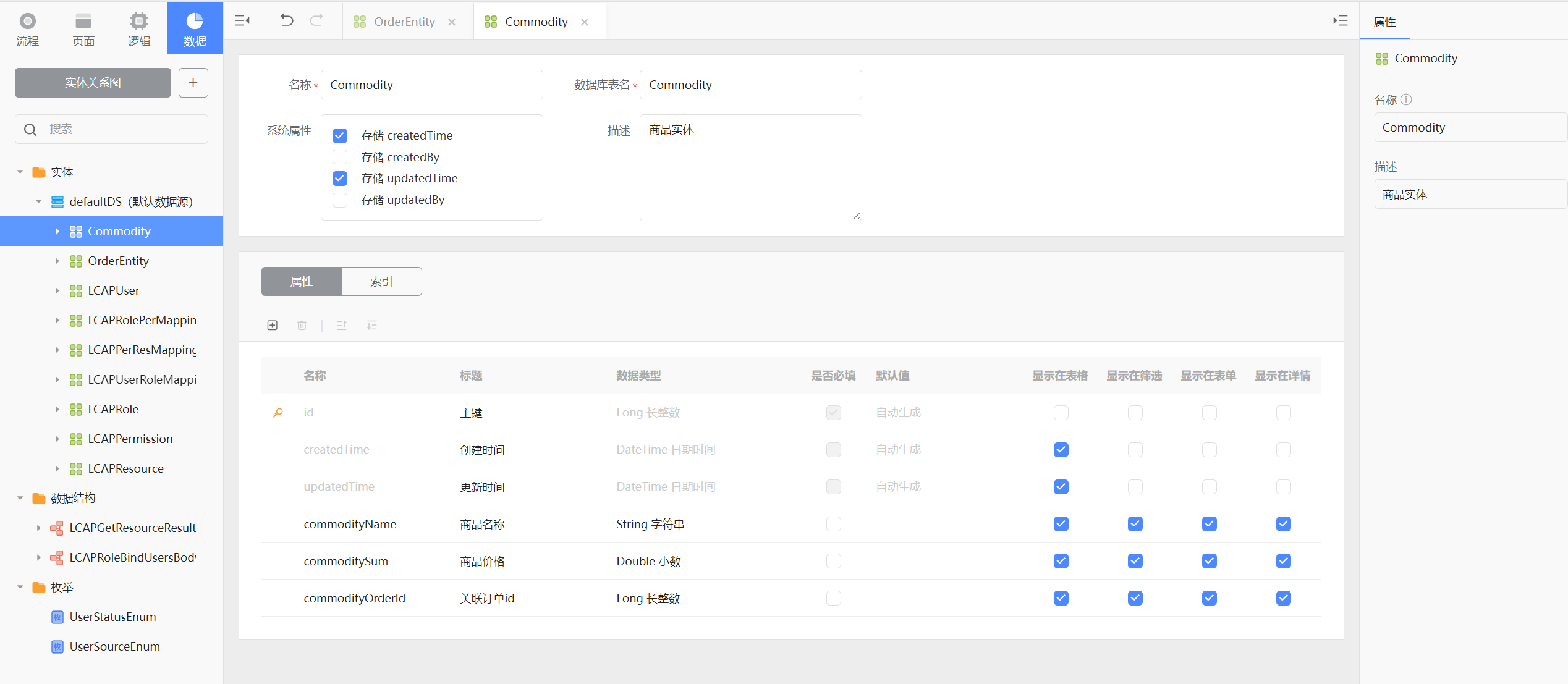Viewport: 1568px width, 684px height.
Task: Expand the LCAPRole tree node arrow
Action: click(57, 409)
